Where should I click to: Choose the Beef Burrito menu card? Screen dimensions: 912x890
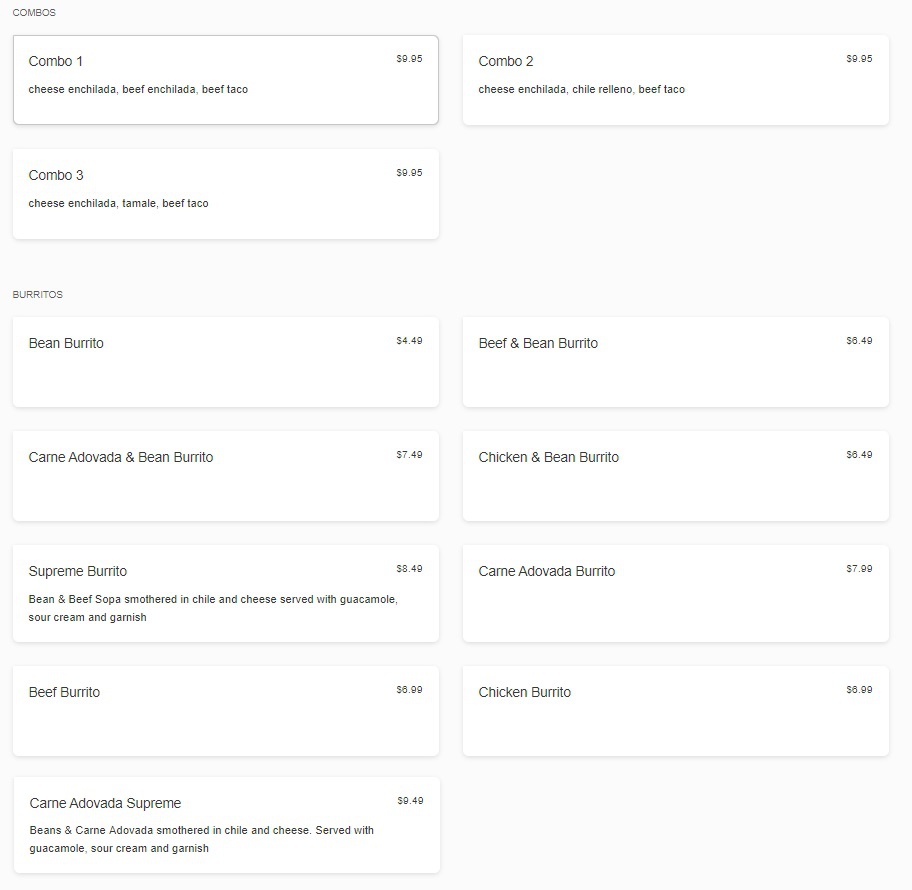pos(225,711)
